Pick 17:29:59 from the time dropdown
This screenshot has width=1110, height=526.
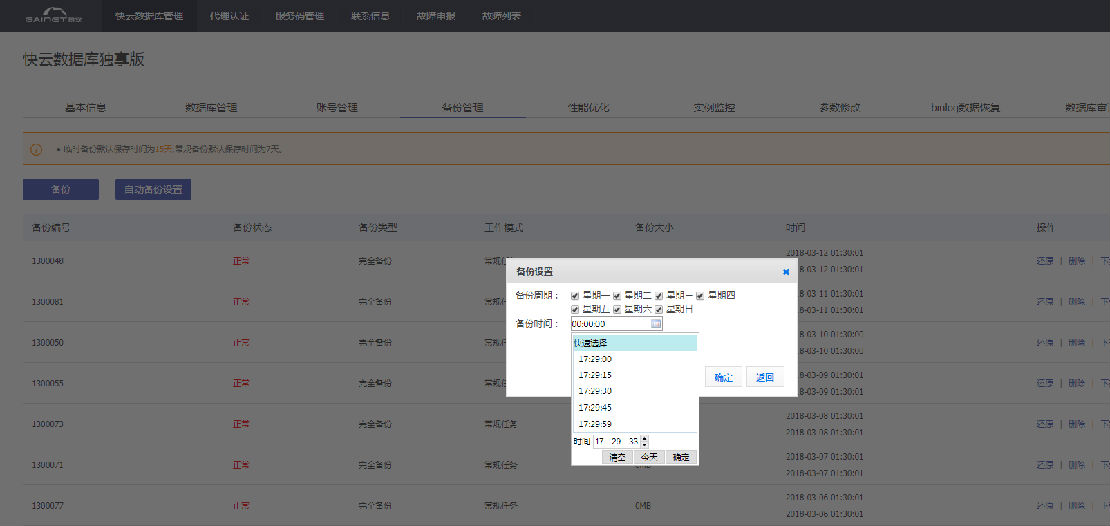[x=595, y=424]
